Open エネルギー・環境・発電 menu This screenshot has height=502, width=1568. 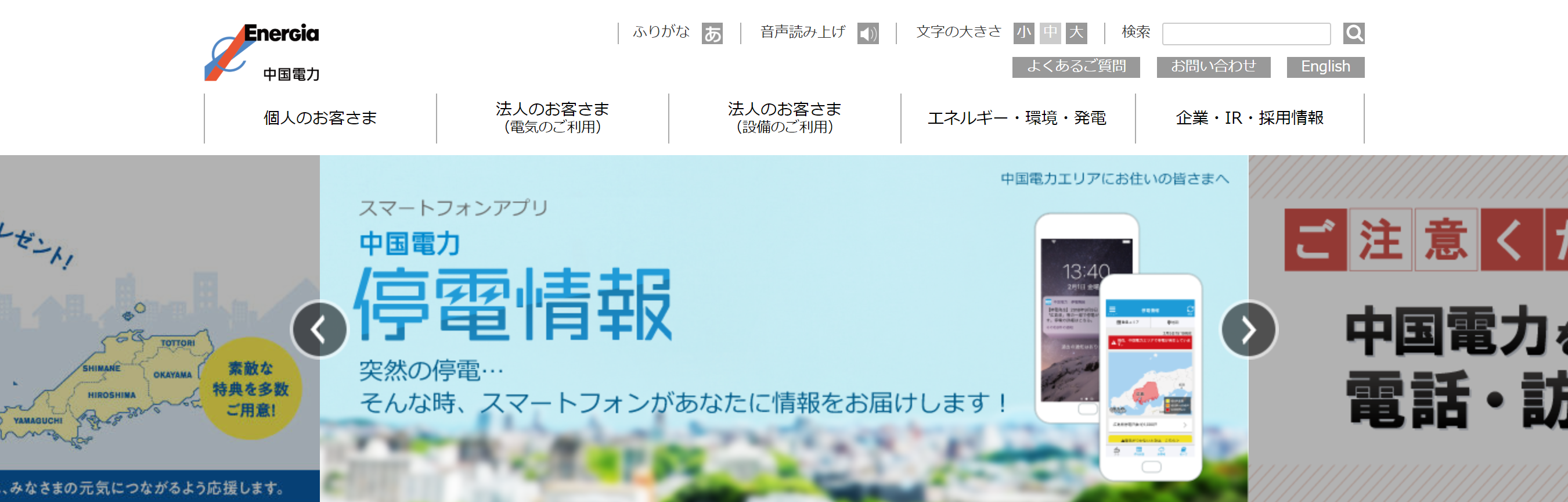(1017, 118)
